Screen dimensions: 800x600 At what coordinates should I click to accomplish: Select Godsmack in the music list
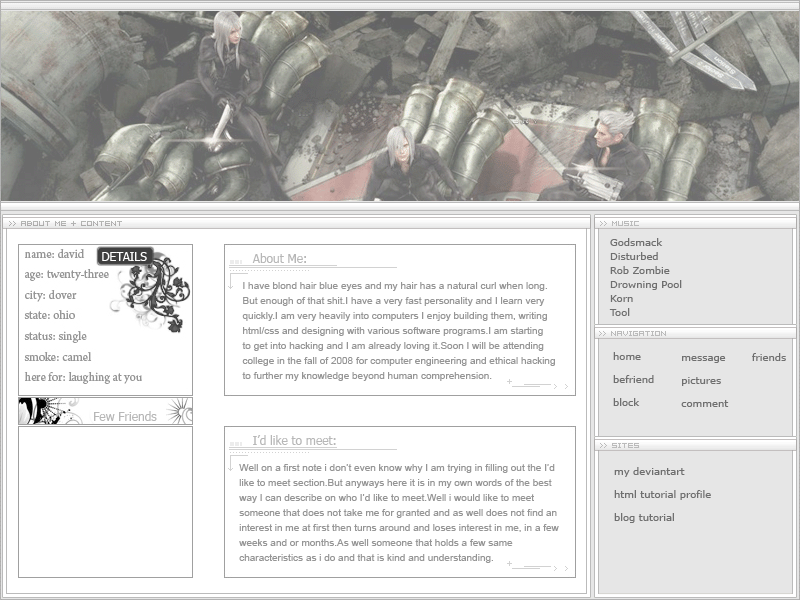tap(636, 242)
